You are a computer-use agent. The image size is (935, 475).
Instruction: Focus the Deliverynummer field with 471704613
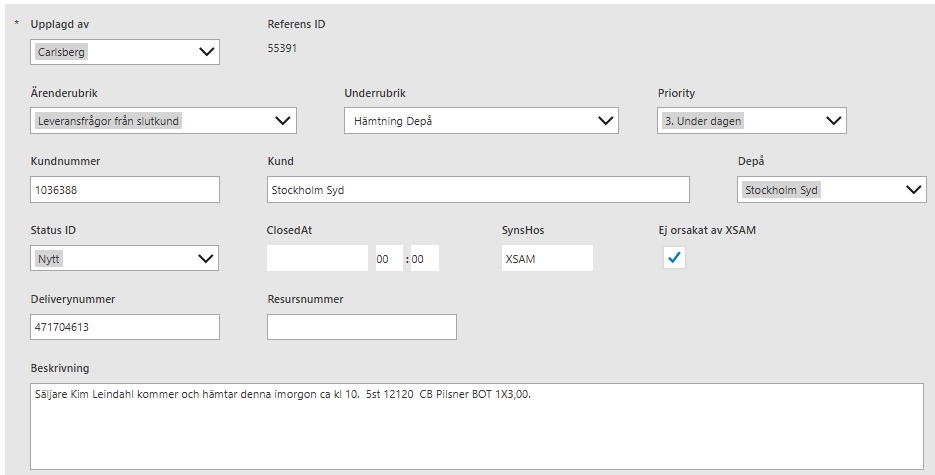[x=125, y=327]
